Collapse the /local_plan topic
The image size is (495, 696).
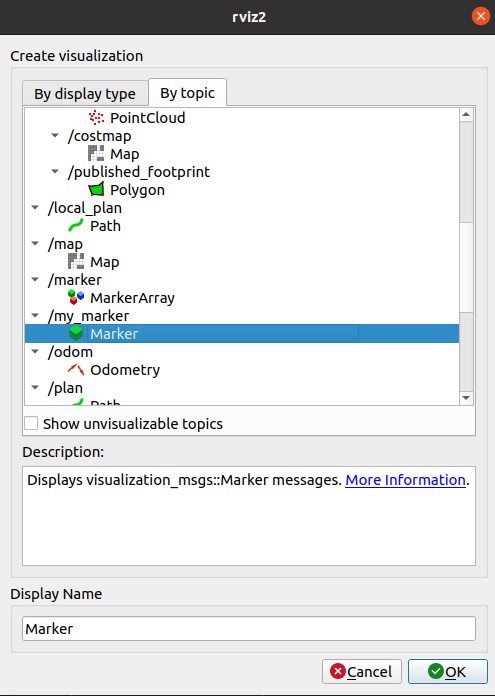coord(35,207)
